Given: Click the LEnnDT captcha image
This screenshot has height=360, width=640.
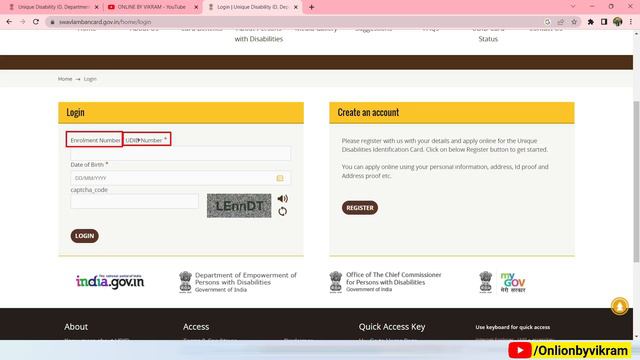Looking at the screenshot, I should point(239,206).
